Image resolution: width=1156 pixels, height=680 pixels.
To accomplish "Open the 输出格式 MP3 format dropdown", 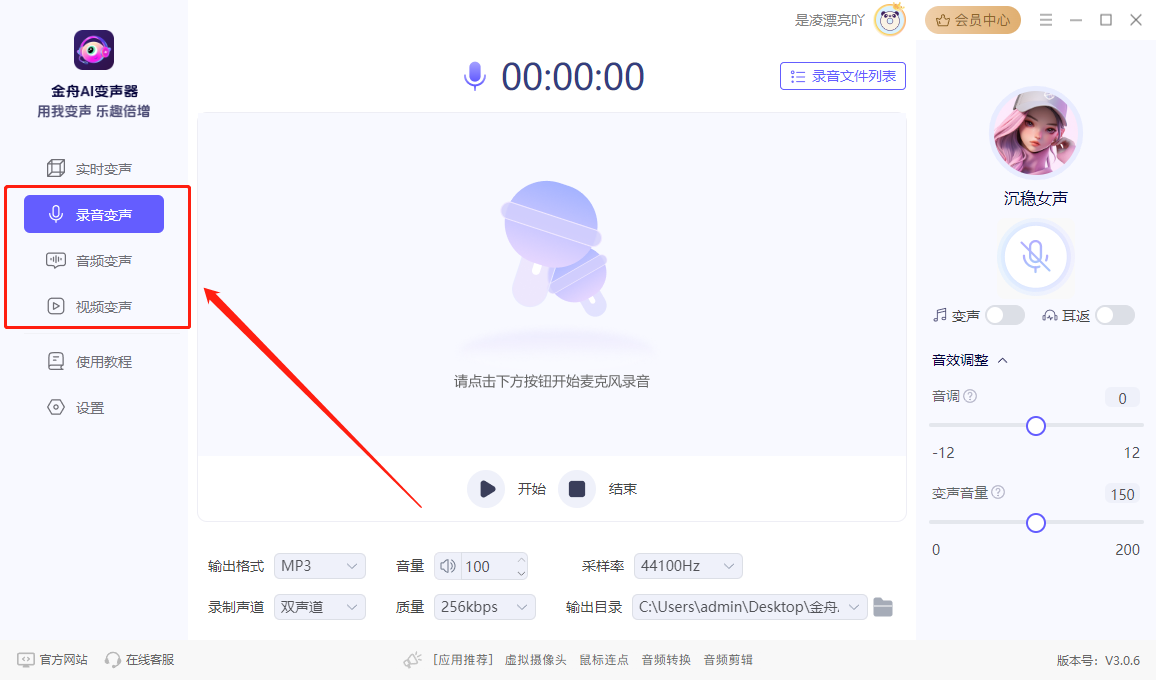I will [x=319, y=566].
